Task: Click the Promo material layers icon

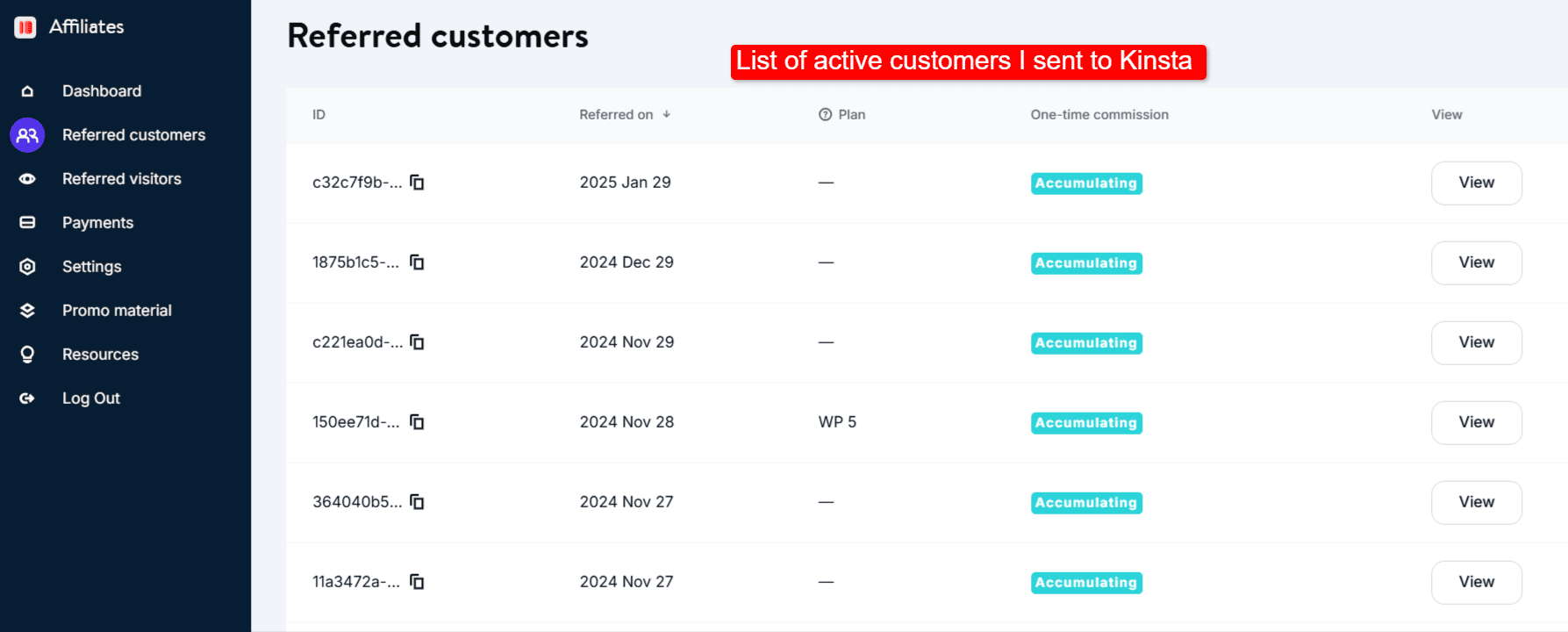Action: 27,310
